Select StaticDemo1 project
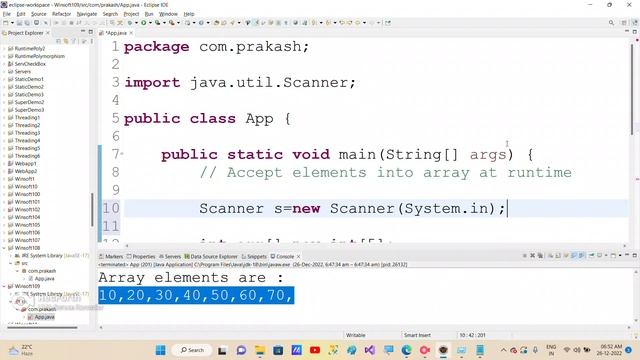This screenshot has width=640, height=360. [29, 79]
